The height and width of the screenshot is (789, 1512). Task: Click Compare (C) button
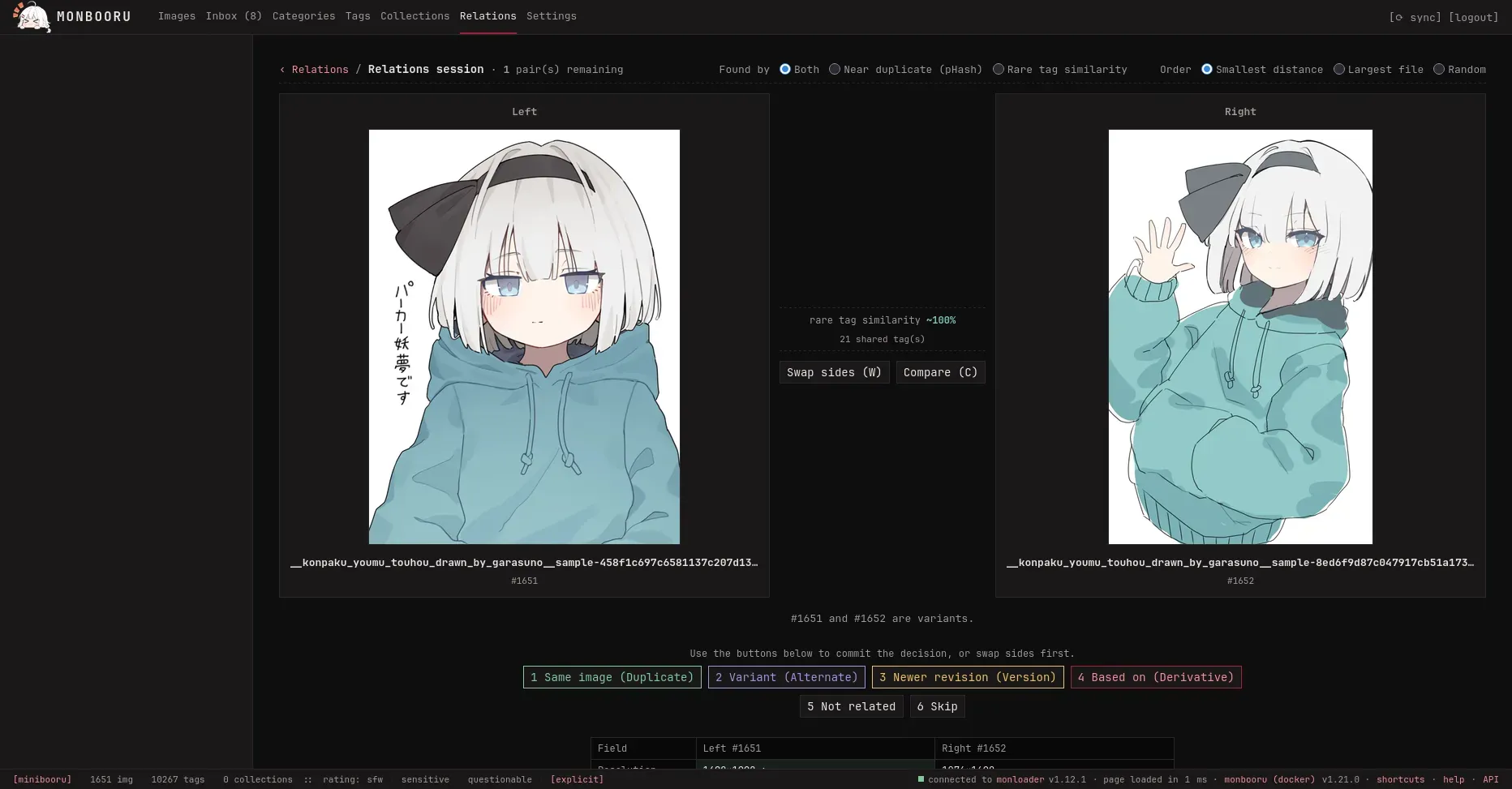940,372
